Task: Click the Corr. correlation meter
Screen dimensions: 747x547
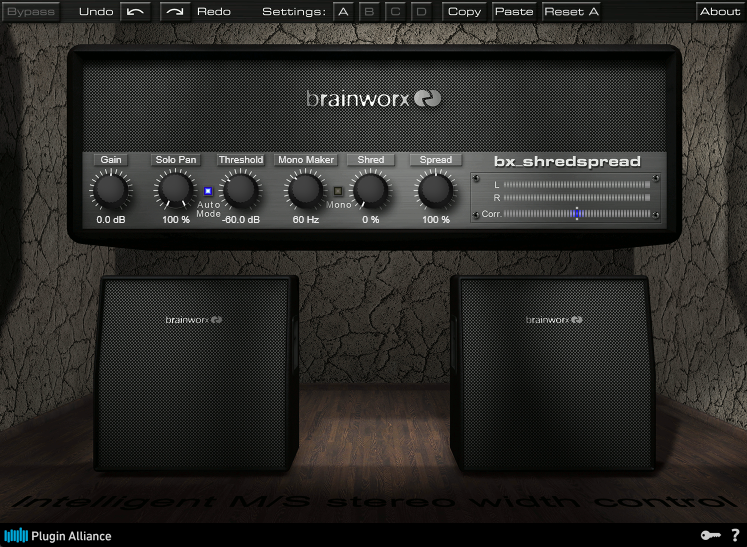Action: click(x=576, y=213)
